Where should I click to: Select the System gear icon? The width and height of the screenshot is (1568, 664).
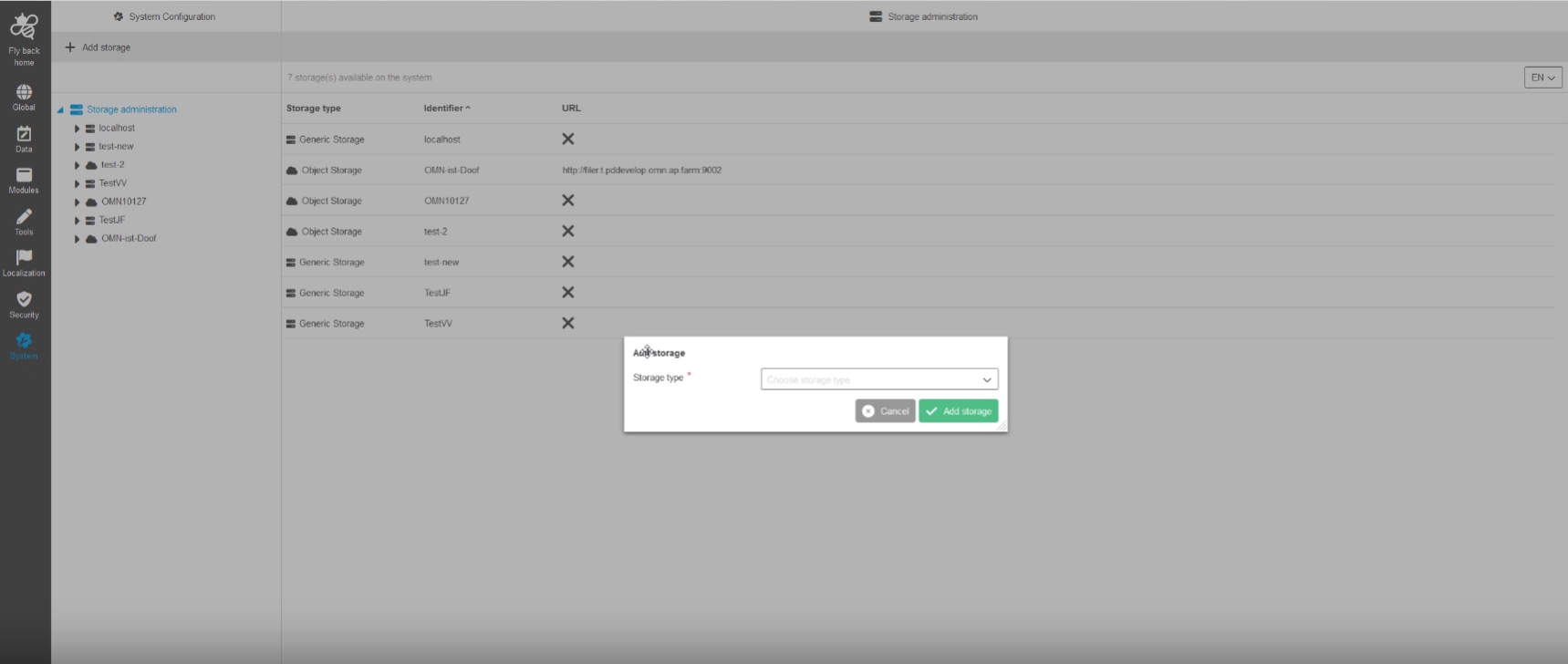tap(24, 341)
